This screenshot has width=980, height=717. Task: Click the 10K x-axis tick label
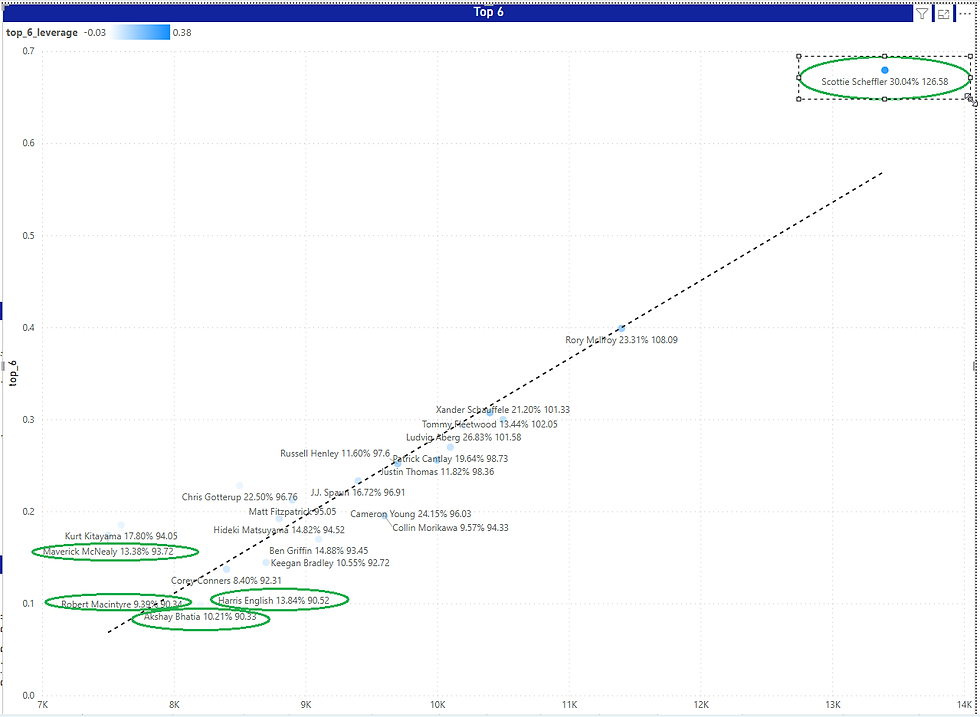[x=438, y=705]
